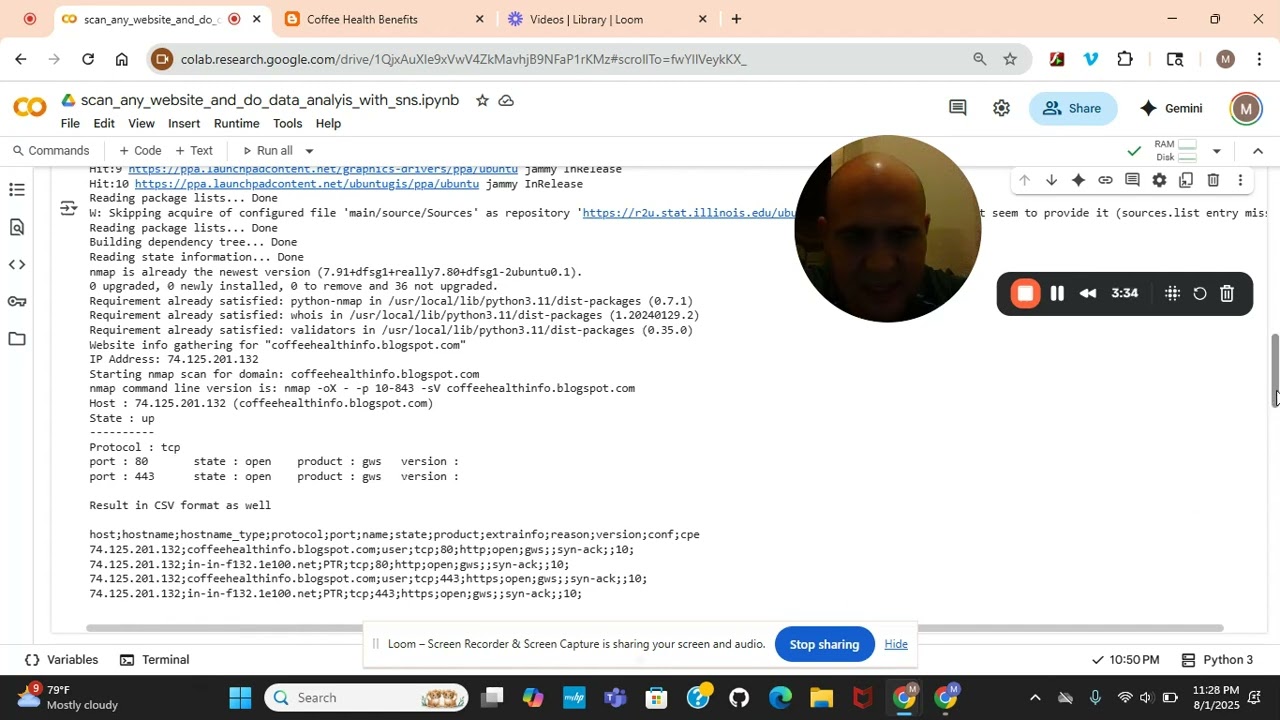This screenshot has height=720, width=1280.
Task: Move cell up with the arrow icon
Action: coord(1024,181)
